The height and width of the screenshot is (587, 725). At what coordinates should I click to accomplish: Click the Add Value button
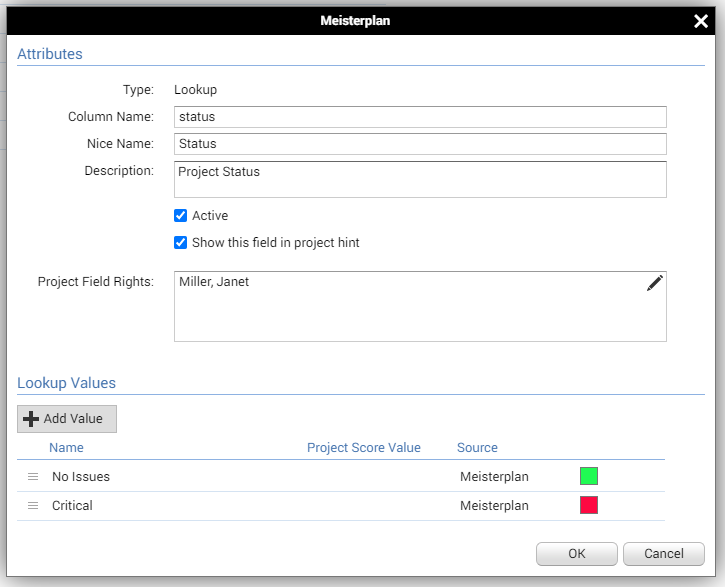(67, 419)
